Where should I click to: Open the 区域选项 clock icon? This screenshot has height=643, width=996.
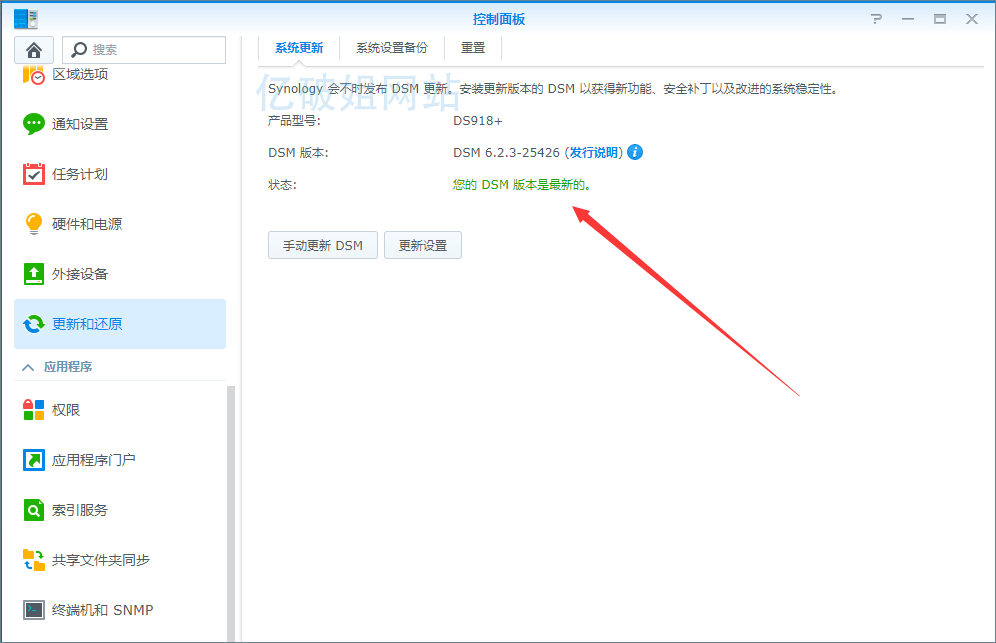coord(34,74)
